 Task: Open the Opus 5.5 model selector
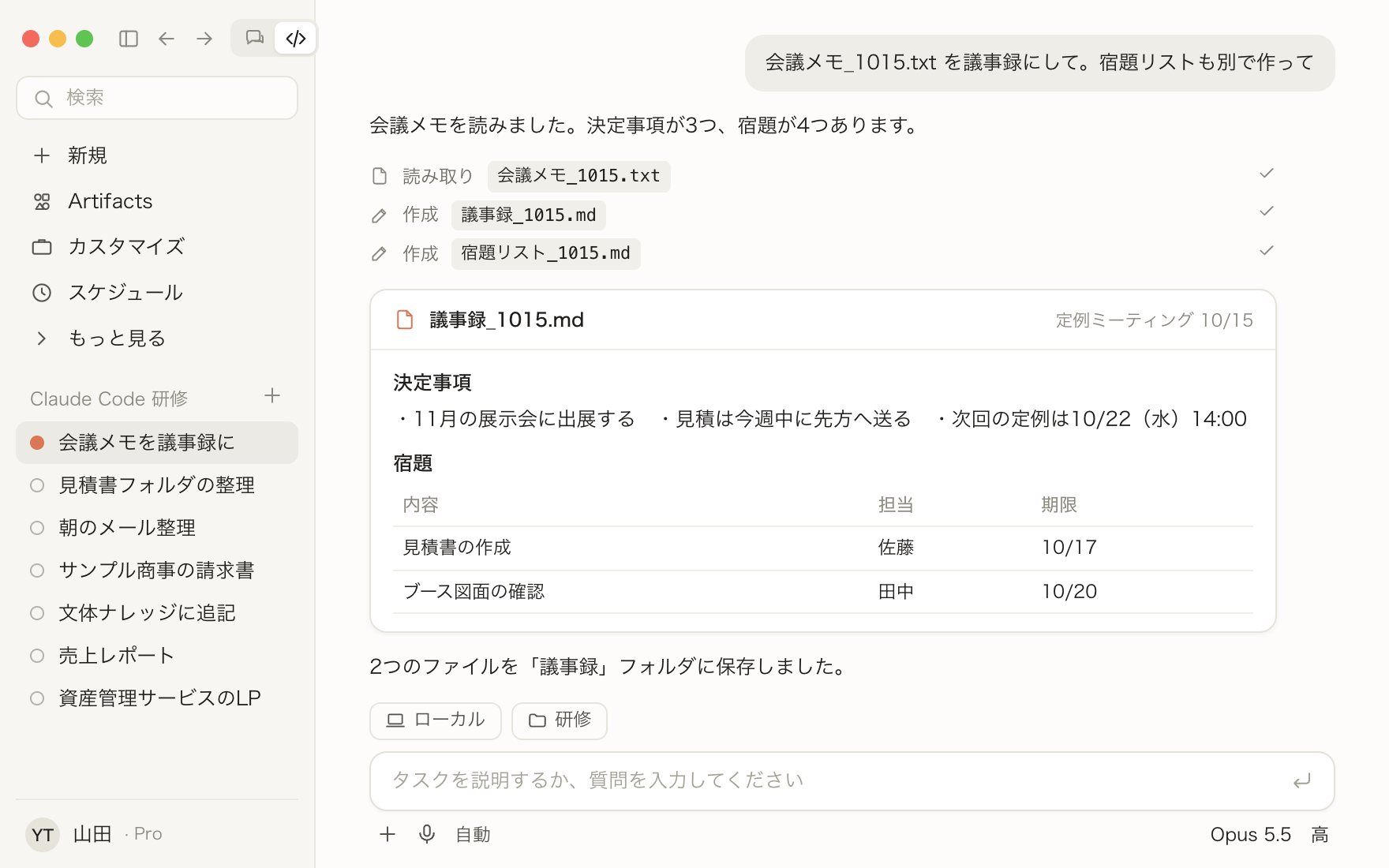tap(1251, 835)
